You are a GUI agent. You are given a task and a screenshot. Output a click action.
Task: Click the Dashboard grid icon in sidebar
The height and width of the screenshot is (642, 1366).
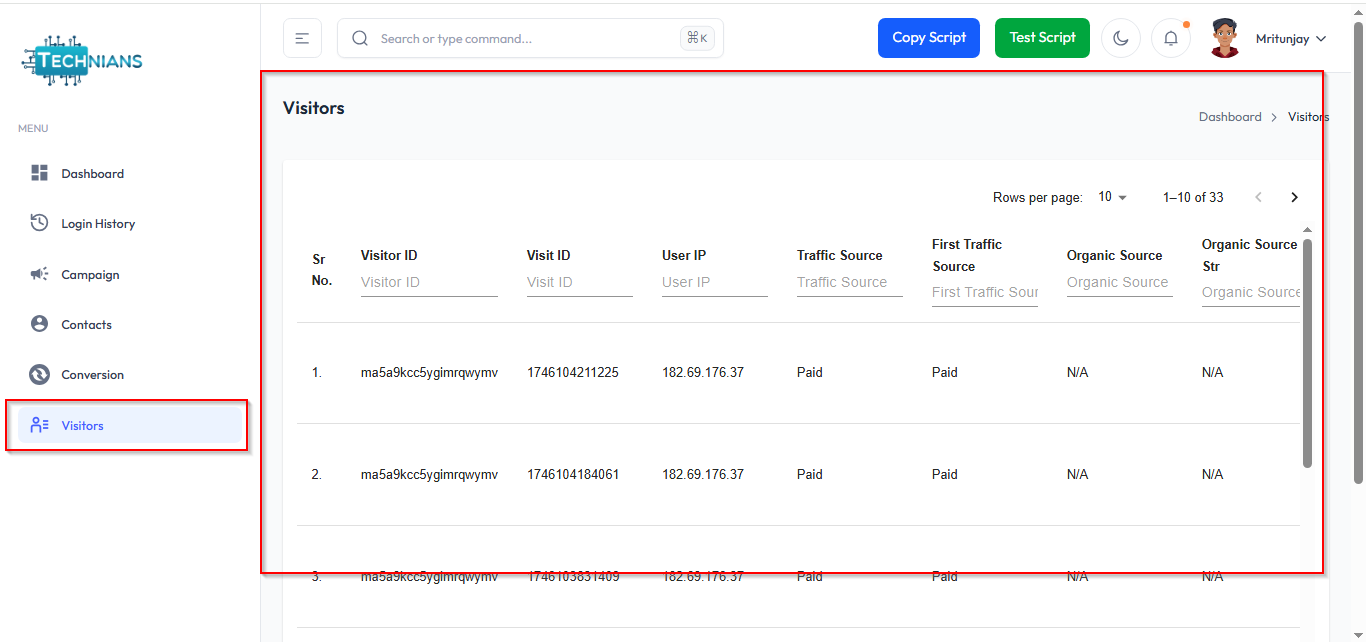(40, 173)
